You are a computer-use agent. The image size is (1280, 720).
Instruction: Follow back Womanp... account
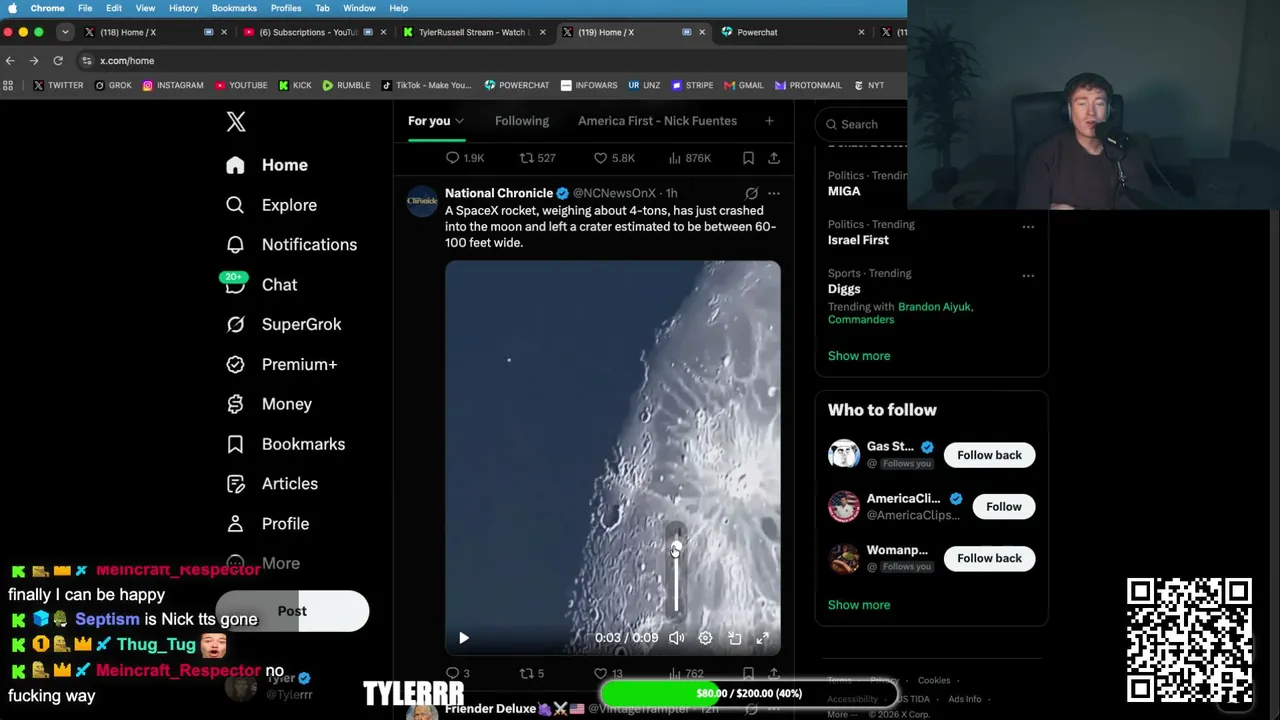[989, 559]
